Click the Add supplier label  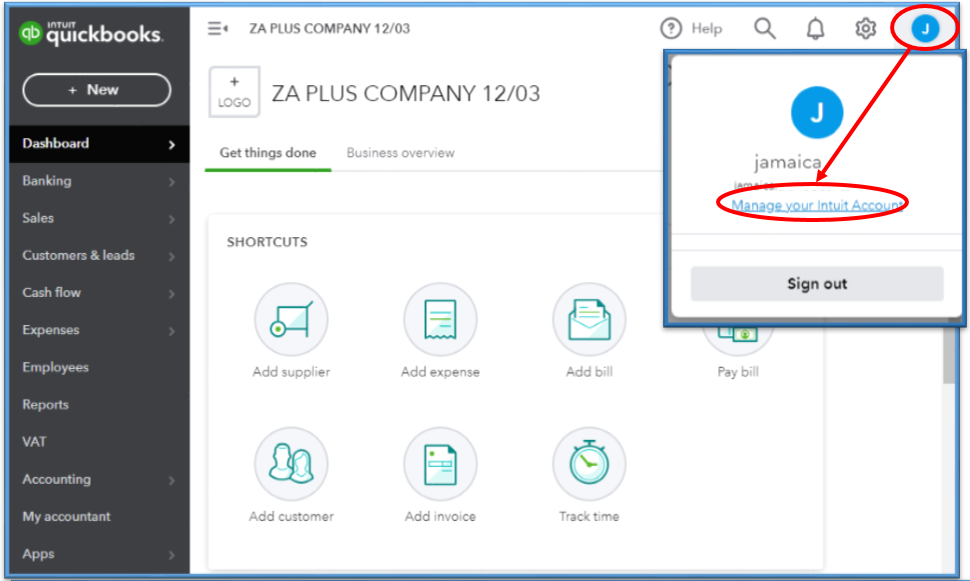tap(291, 372)
